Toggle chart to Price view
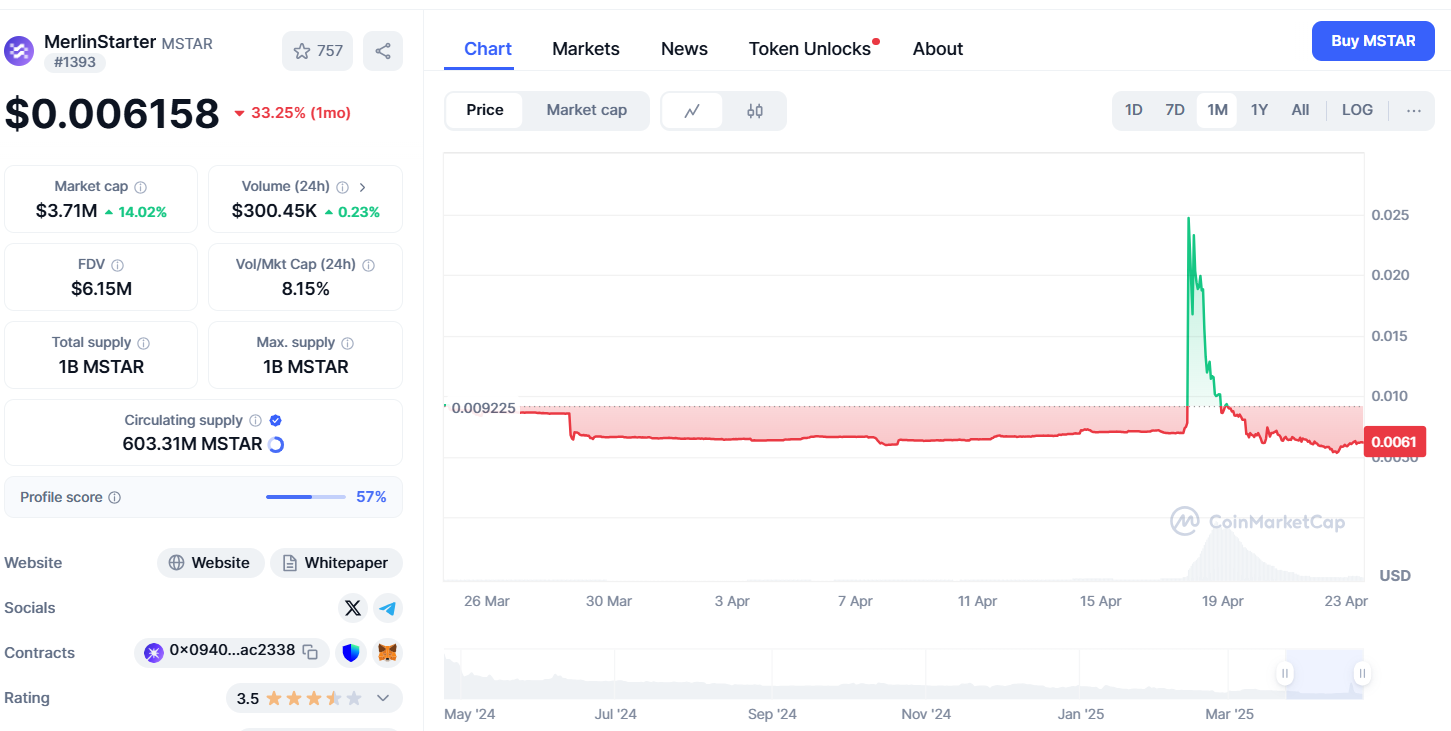The width and height of the screenshot is (1451, 731). coord(485,110)
